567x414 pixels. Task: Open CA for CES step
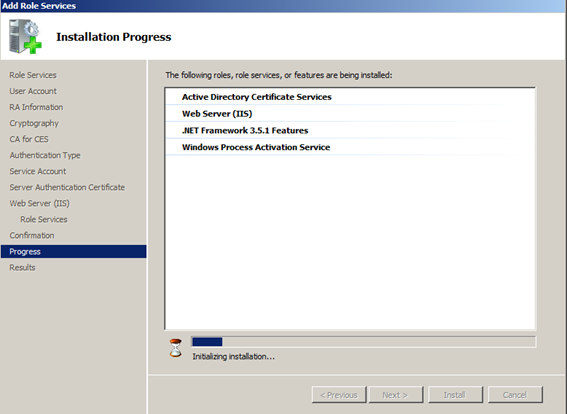pyautogui.click(x=29, y=139)
